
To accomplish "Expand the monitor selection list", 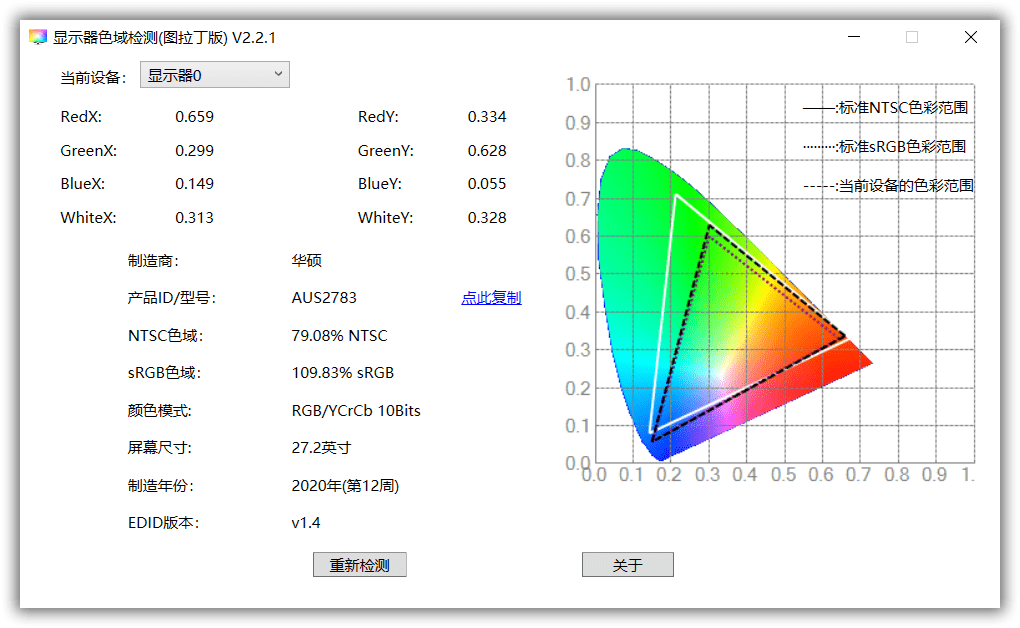I will pos(278,74).
